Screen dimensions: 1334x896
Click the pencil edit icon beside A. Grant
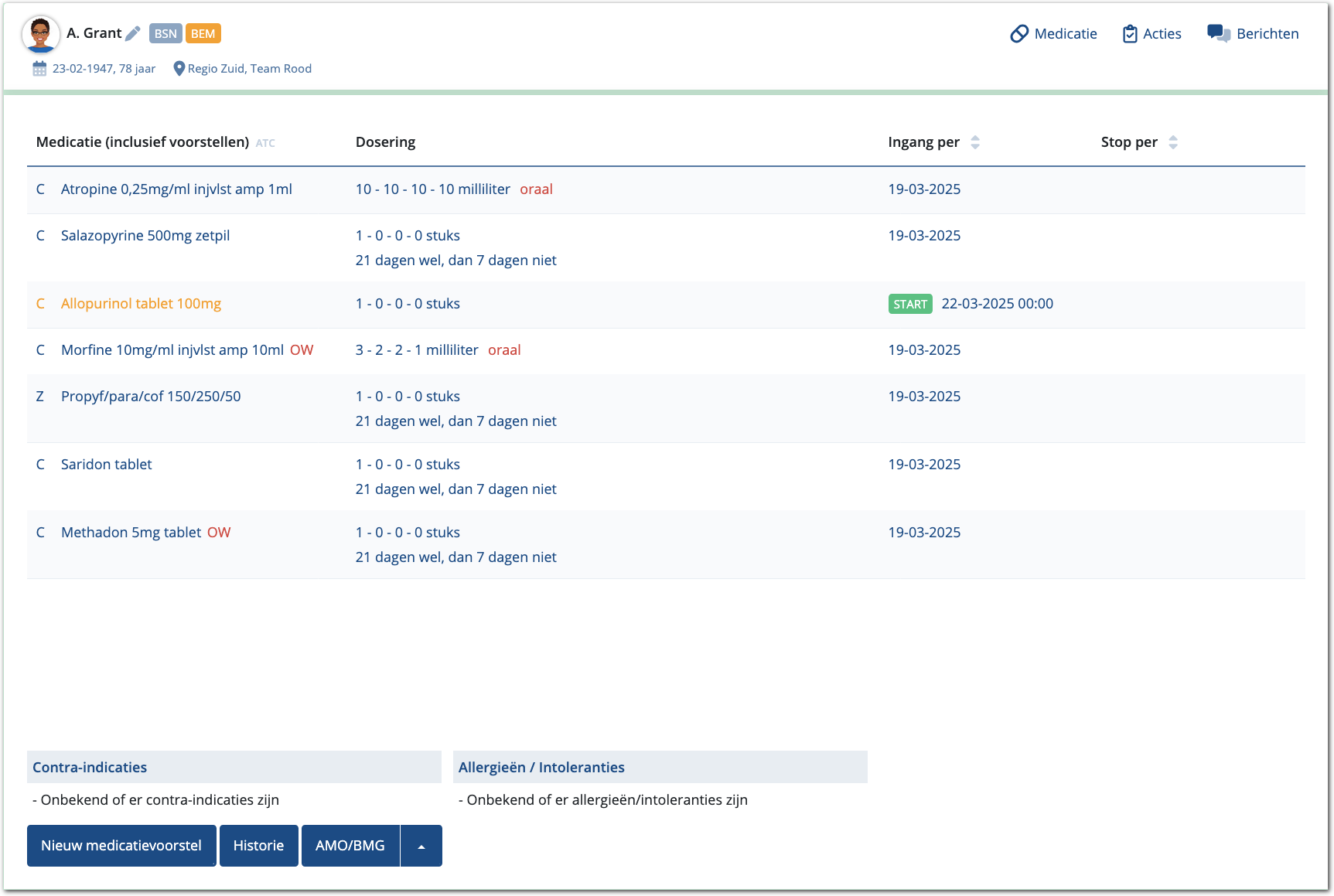click(x=133, y=33)
